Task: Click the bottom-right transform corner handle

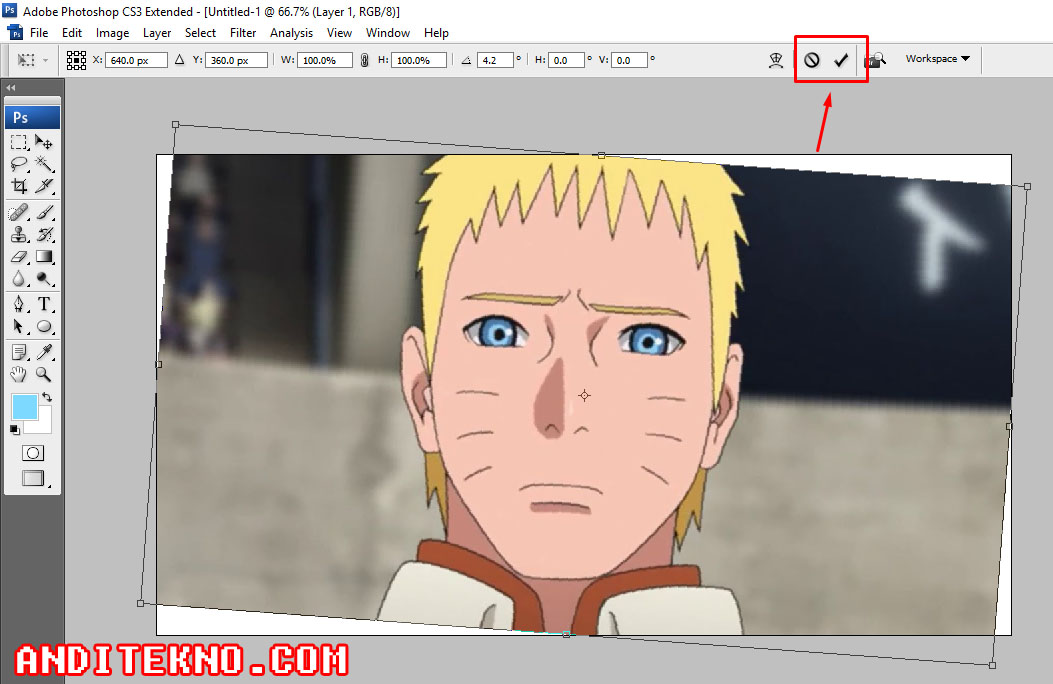Action: point(993,665)
